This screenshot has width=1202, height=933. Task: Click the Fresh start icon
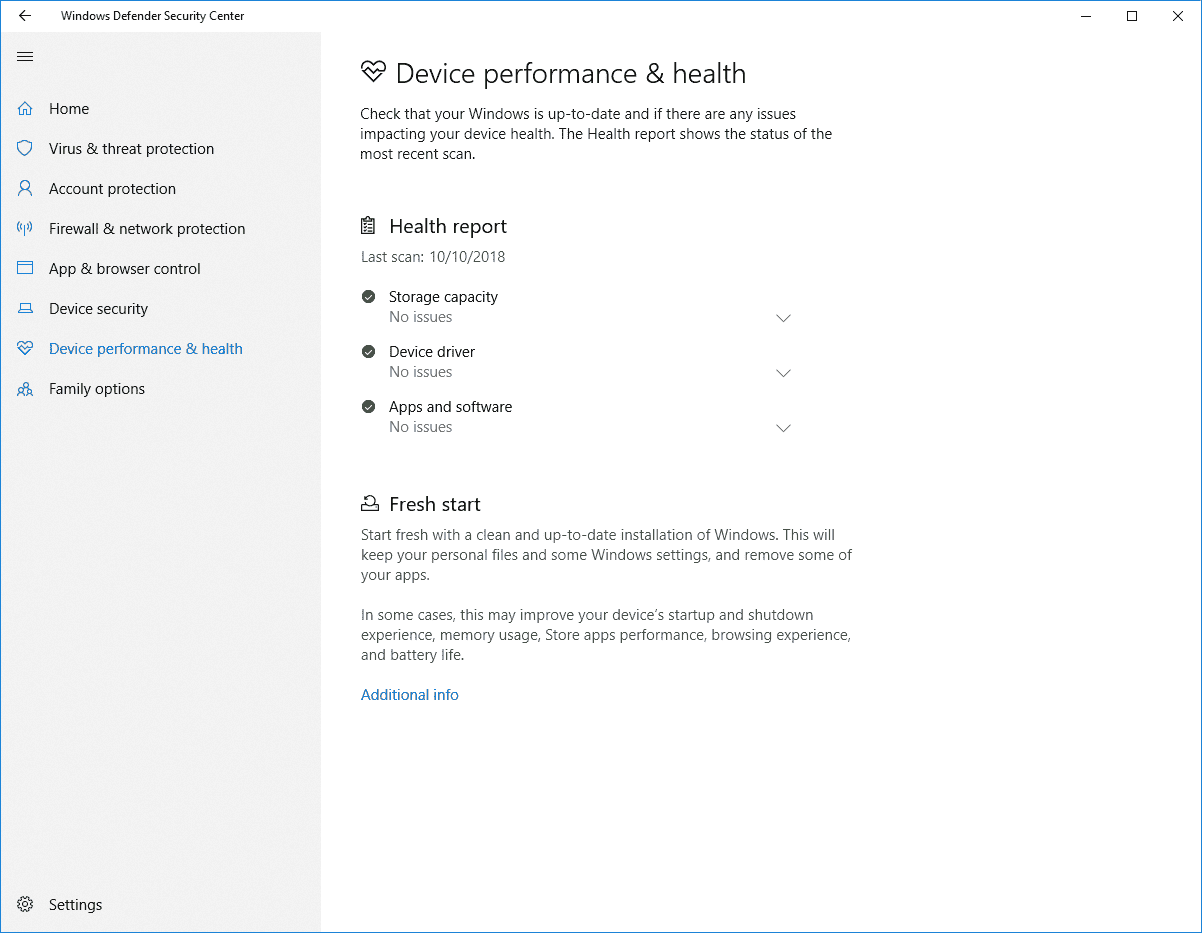370,504
